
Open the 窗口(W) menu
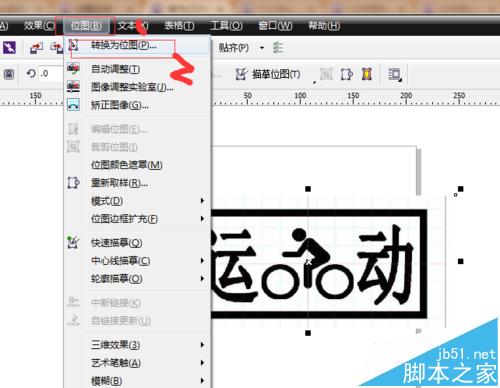[x=275, y=26]
